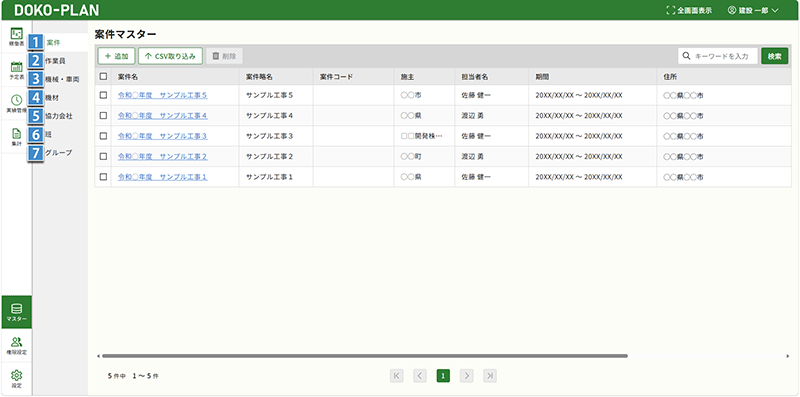The width and height of the screenshot is (800, 397).
Task: Click the 案件マスター page title
Action: click(x=125, y=34)
